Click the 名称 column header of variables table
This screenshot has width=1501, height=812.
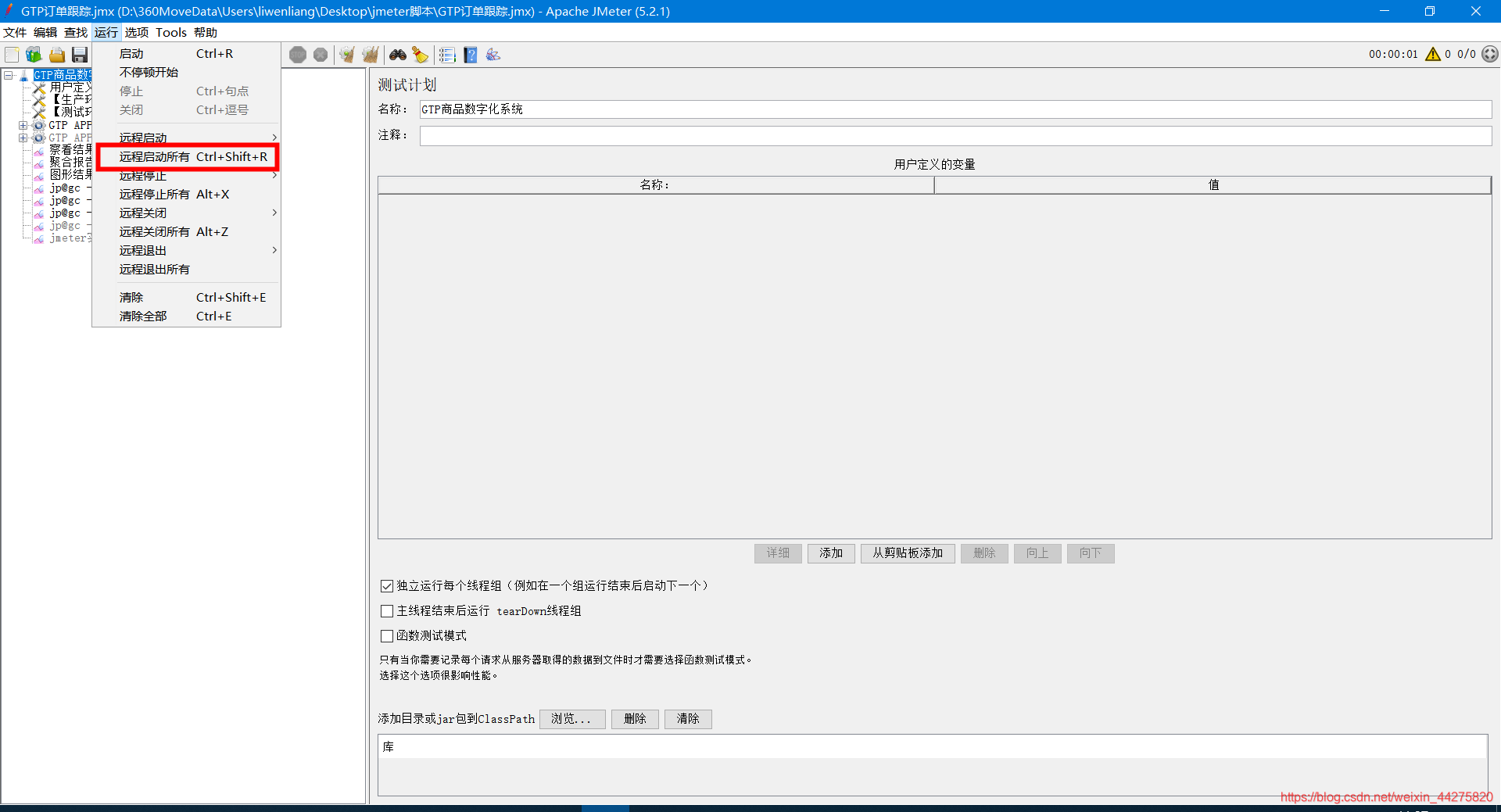point(656,185)
